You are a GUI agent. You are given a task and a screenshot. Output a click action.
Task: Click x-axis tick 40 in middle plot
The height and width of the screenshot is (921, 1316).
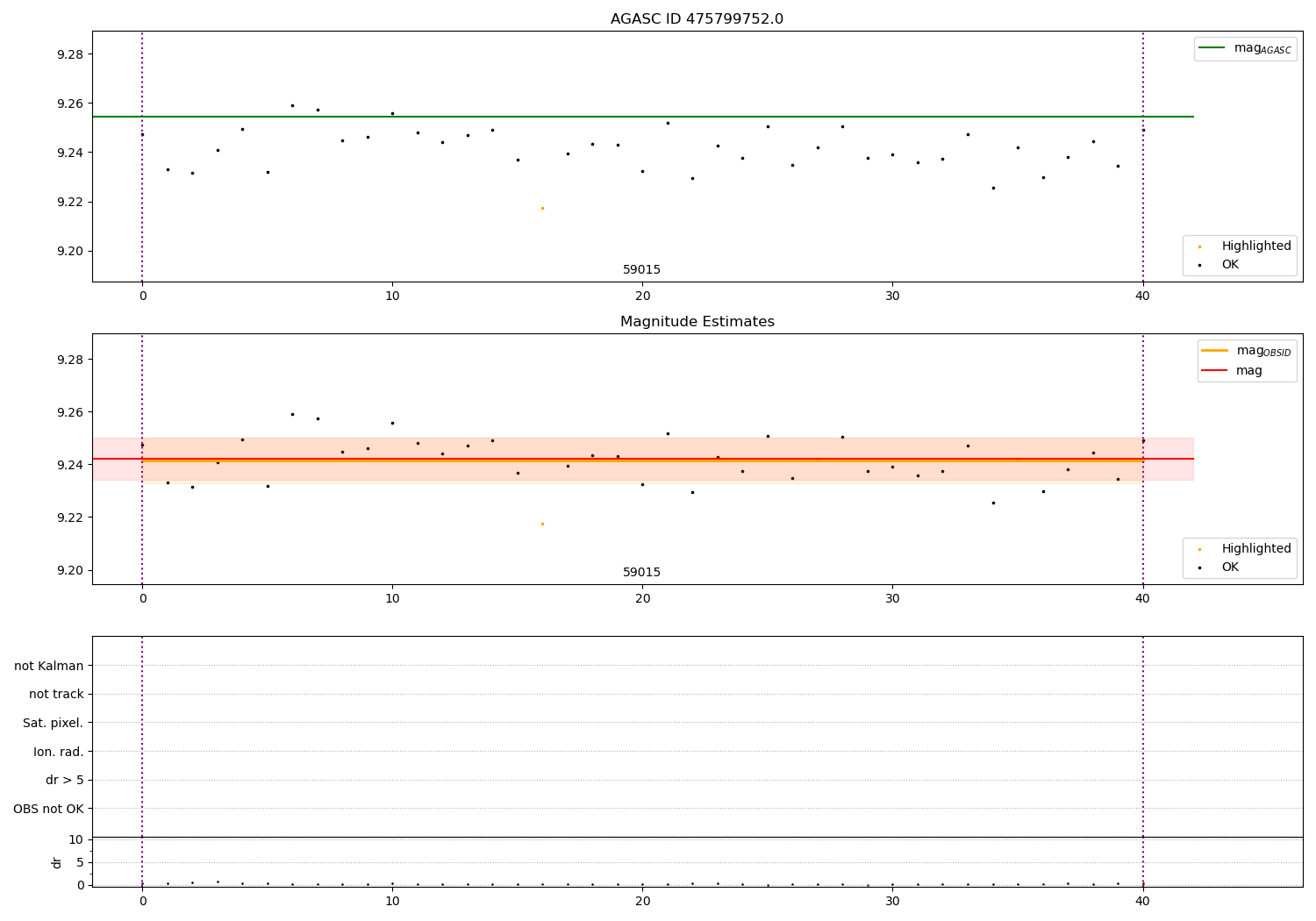1142,599
